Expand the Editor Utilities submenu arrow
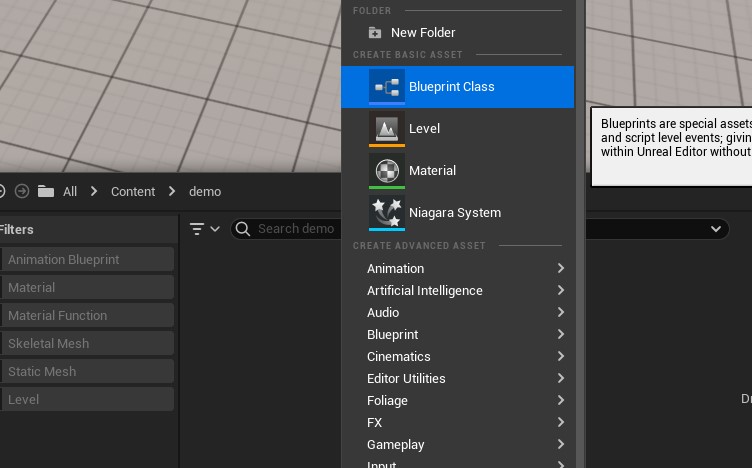Image resolution: width=752 pixels, height=468 pixels. (561, 378)
